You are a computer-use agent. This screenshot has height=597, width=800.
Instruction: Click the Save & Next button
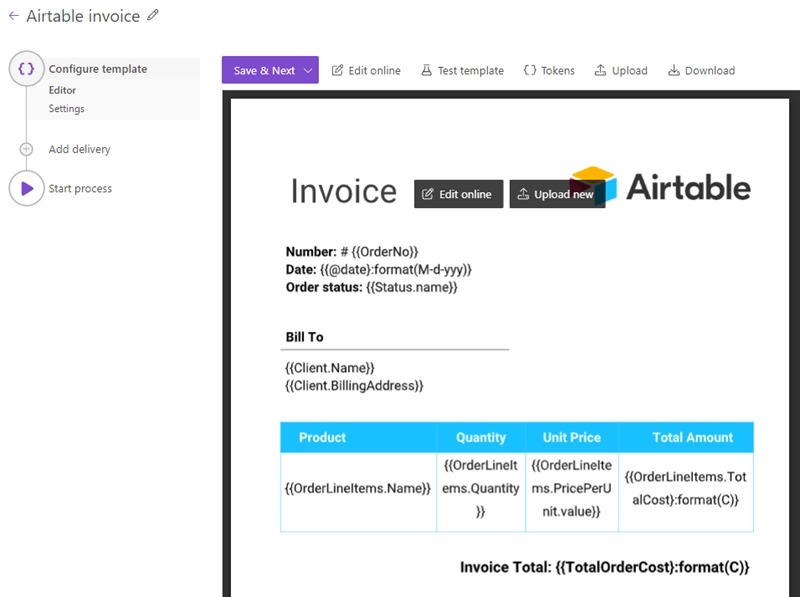click(264, 70)
